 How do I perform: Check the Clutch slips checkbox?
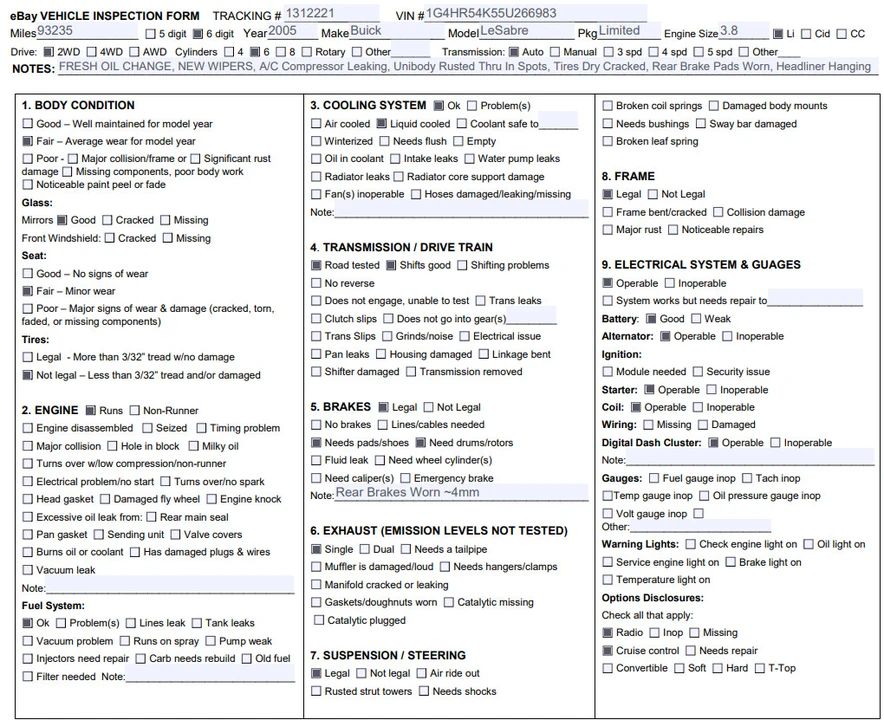[x=316, y=319]
